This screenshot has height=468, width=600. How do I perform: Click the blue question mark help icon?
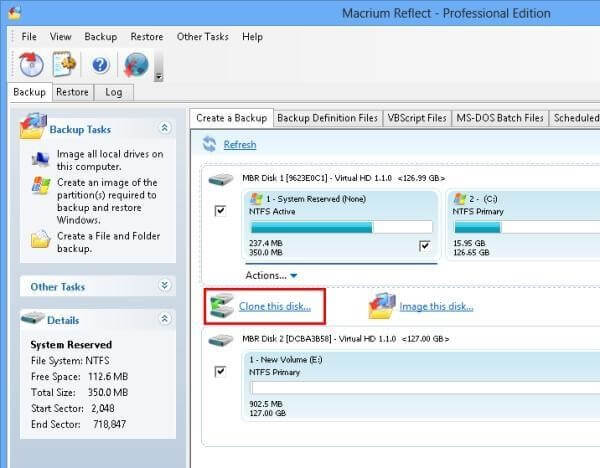[100, 65]
